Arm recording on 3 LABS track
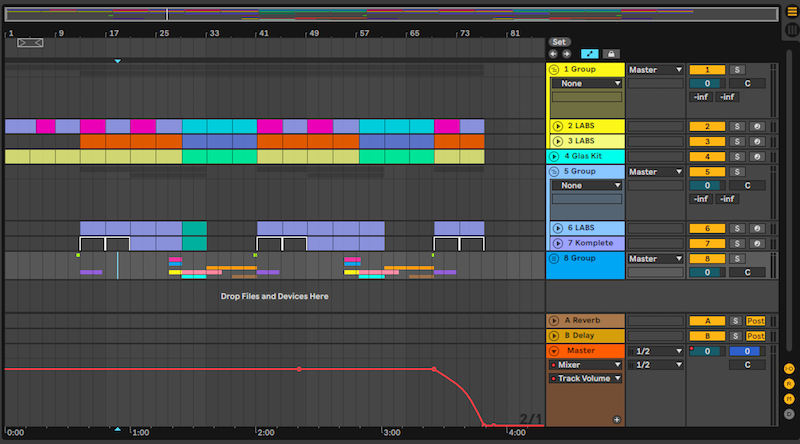Screen dimensions: 800x444 coord(757,141)
